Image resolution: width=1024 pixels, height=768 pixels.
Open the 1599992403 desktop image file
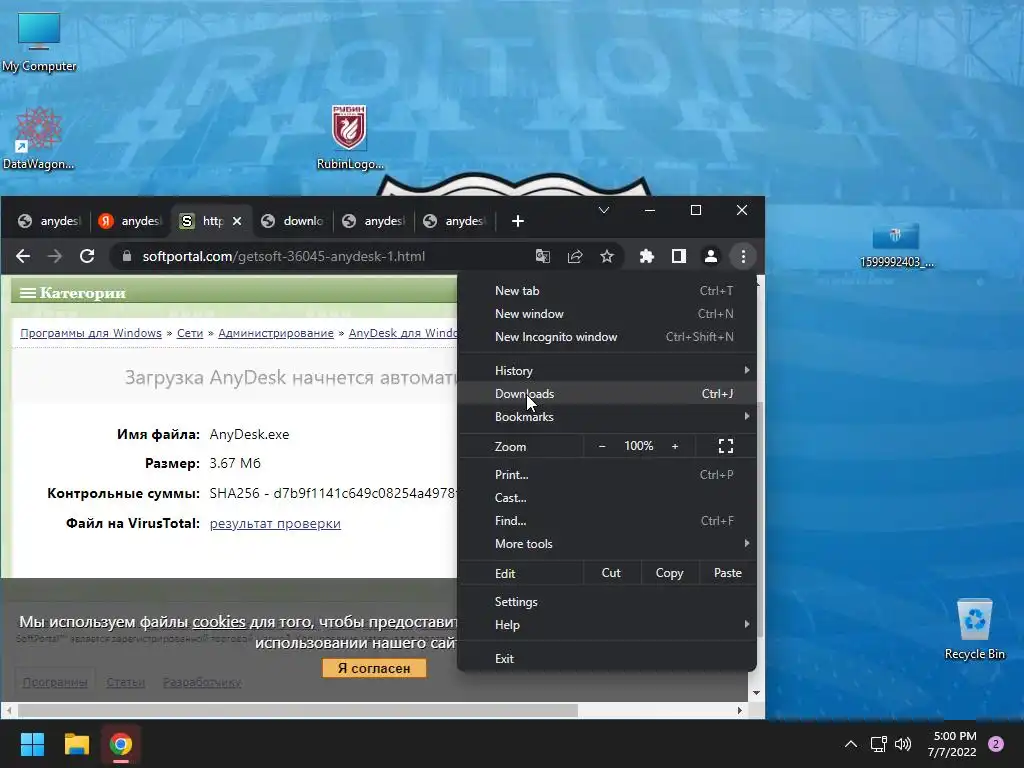pyautogui.click(x=897, y=246)
